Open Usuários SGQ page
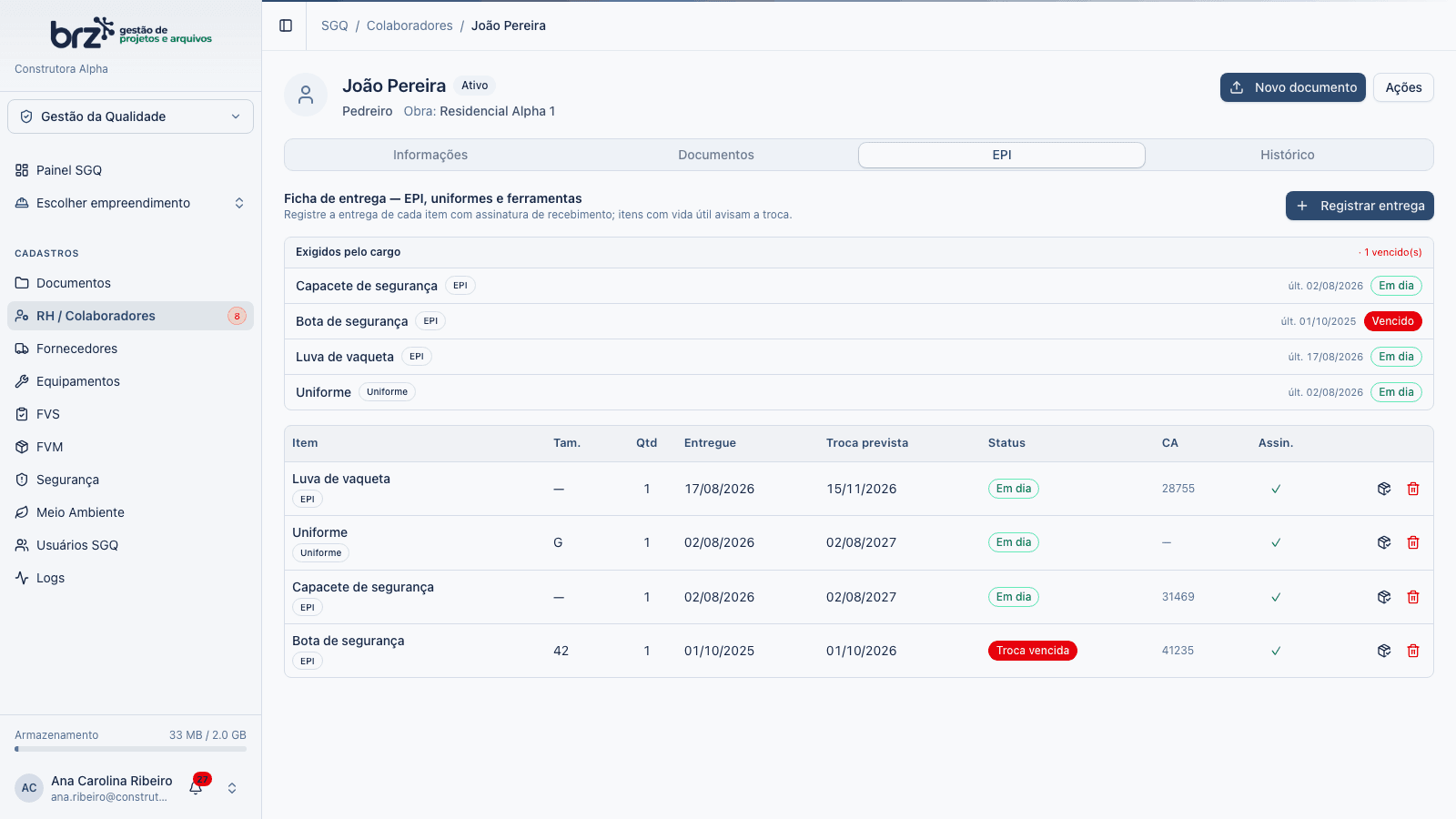Screen dimensions: 1456x819 130,545
